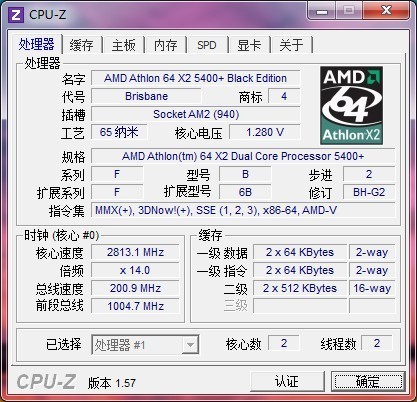Minimize the CPU-Z window
The width and height of the screenshot is (417, 402).
(322, 11)
